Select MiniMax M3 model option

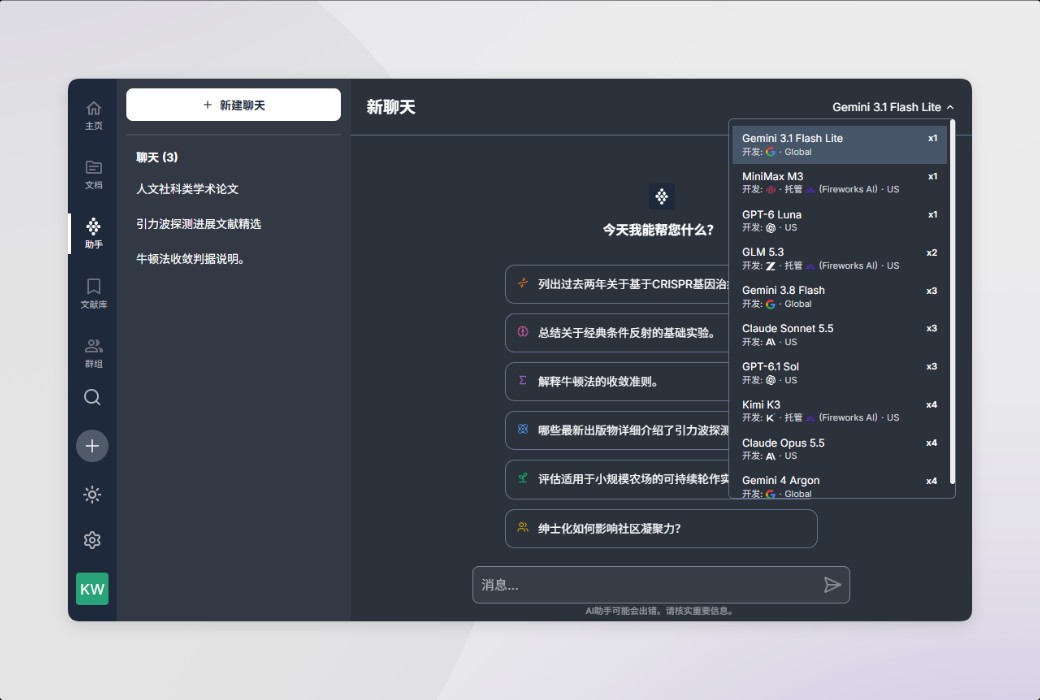point(839,182)
